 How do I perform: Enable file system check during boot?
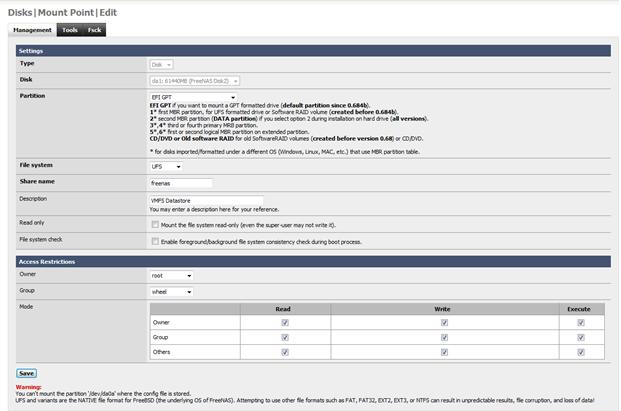[x=155, y=241]
